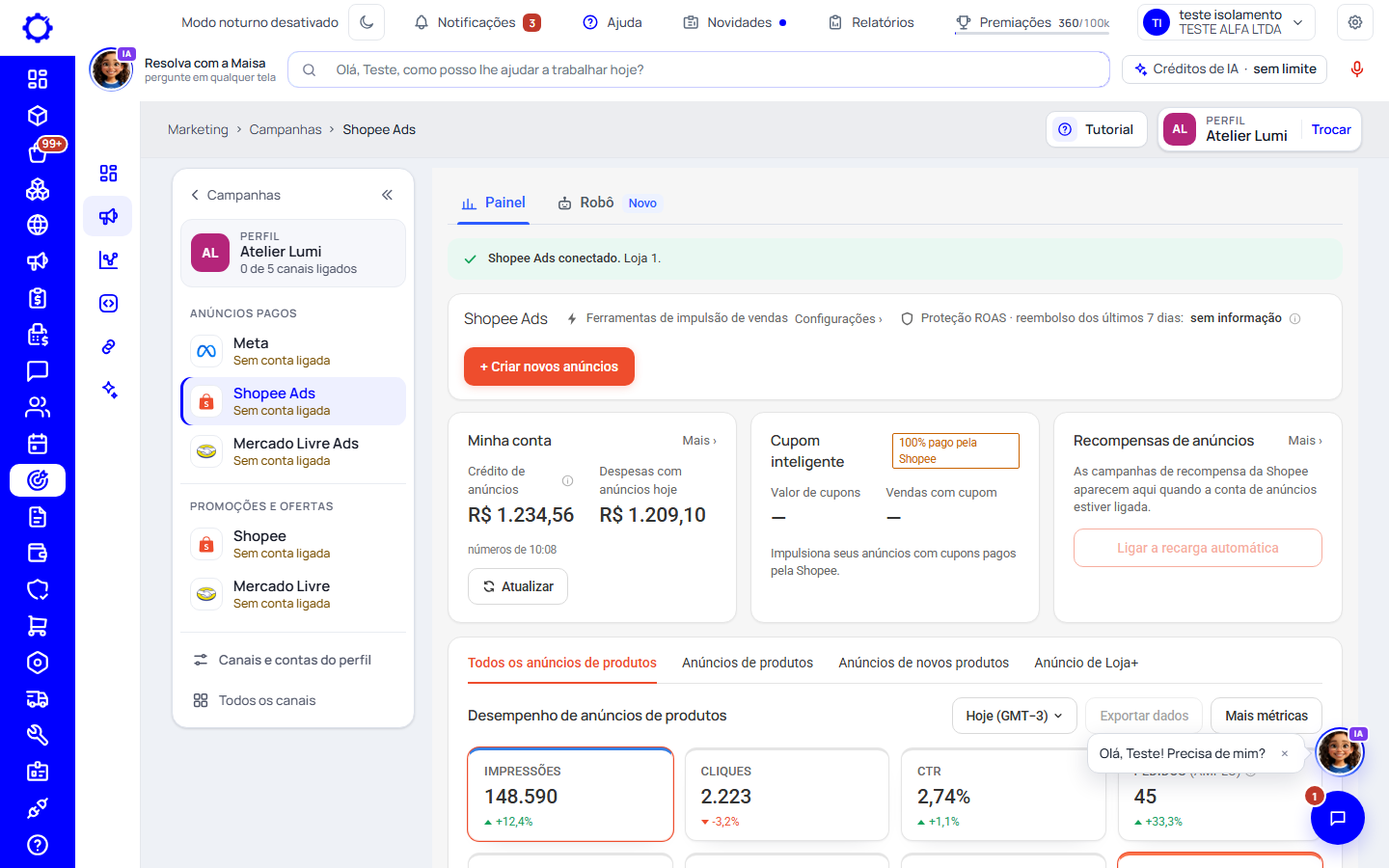Open the chat bubble icon in the blue sidebar
Screen dimensions: 1389x868
pos(38,371)
